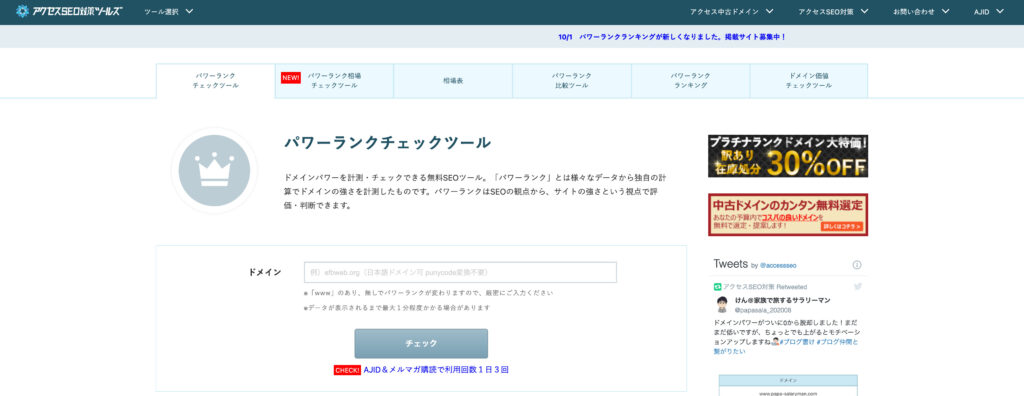Click the papasala user avatar in tweet
The image size is (1024, 396).
(722, 305)
